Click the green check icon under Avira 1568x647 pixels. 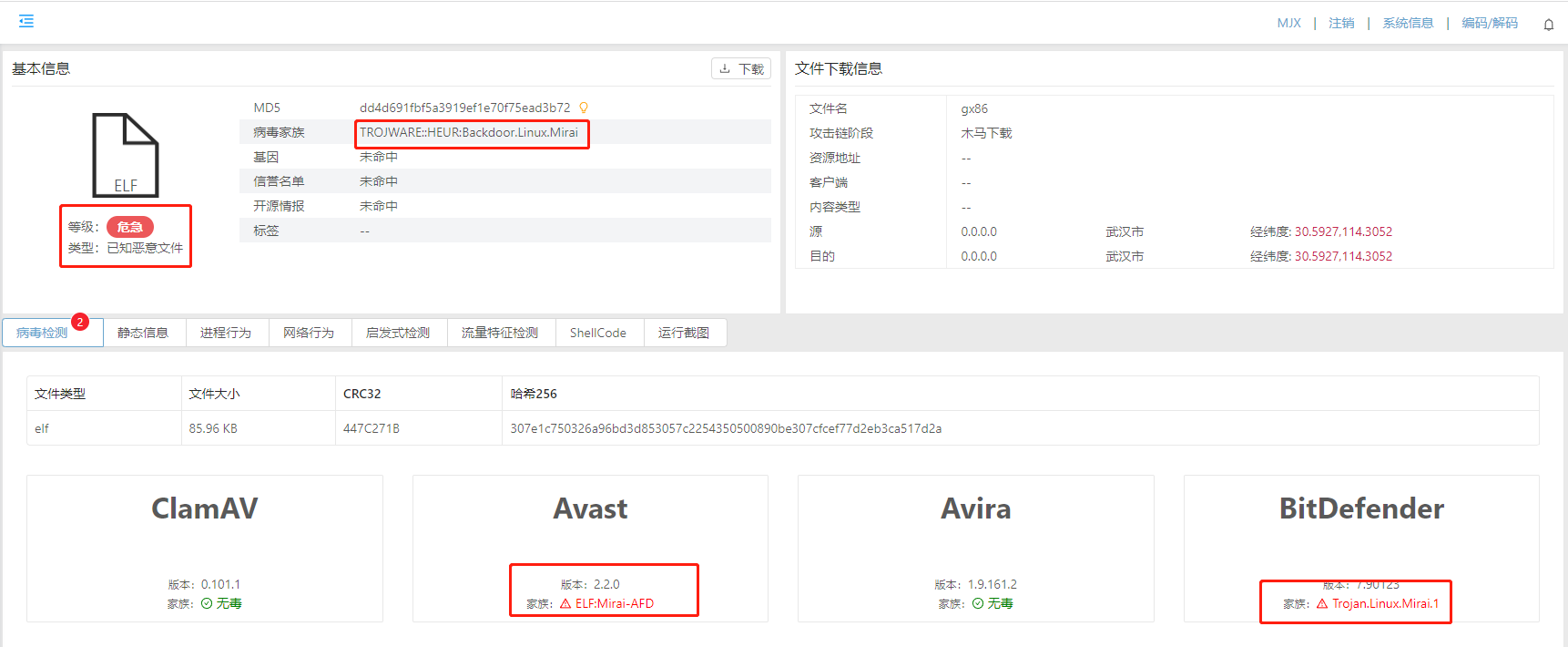978,603
